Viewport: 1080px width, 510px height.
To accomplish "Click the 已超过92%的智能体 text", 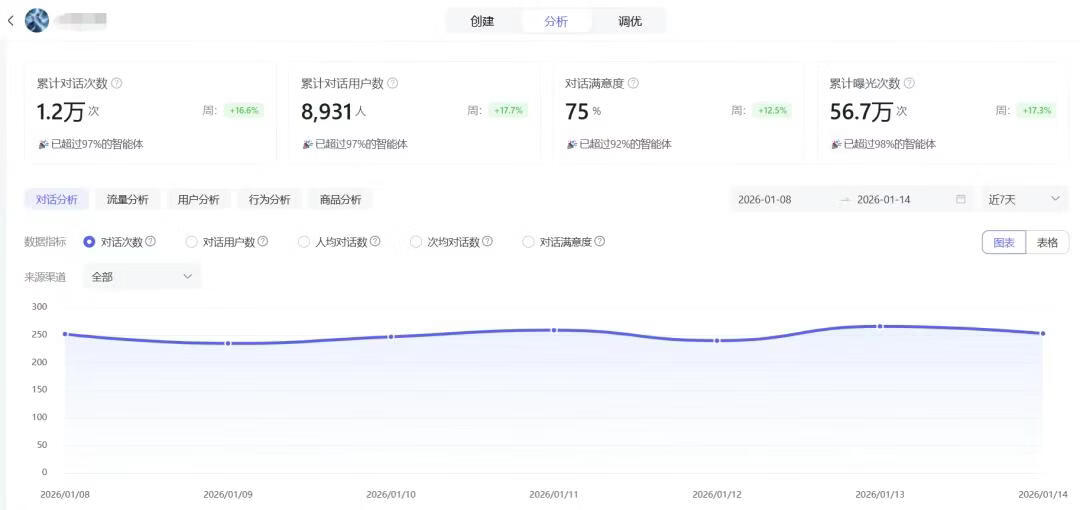I will 625,145.
